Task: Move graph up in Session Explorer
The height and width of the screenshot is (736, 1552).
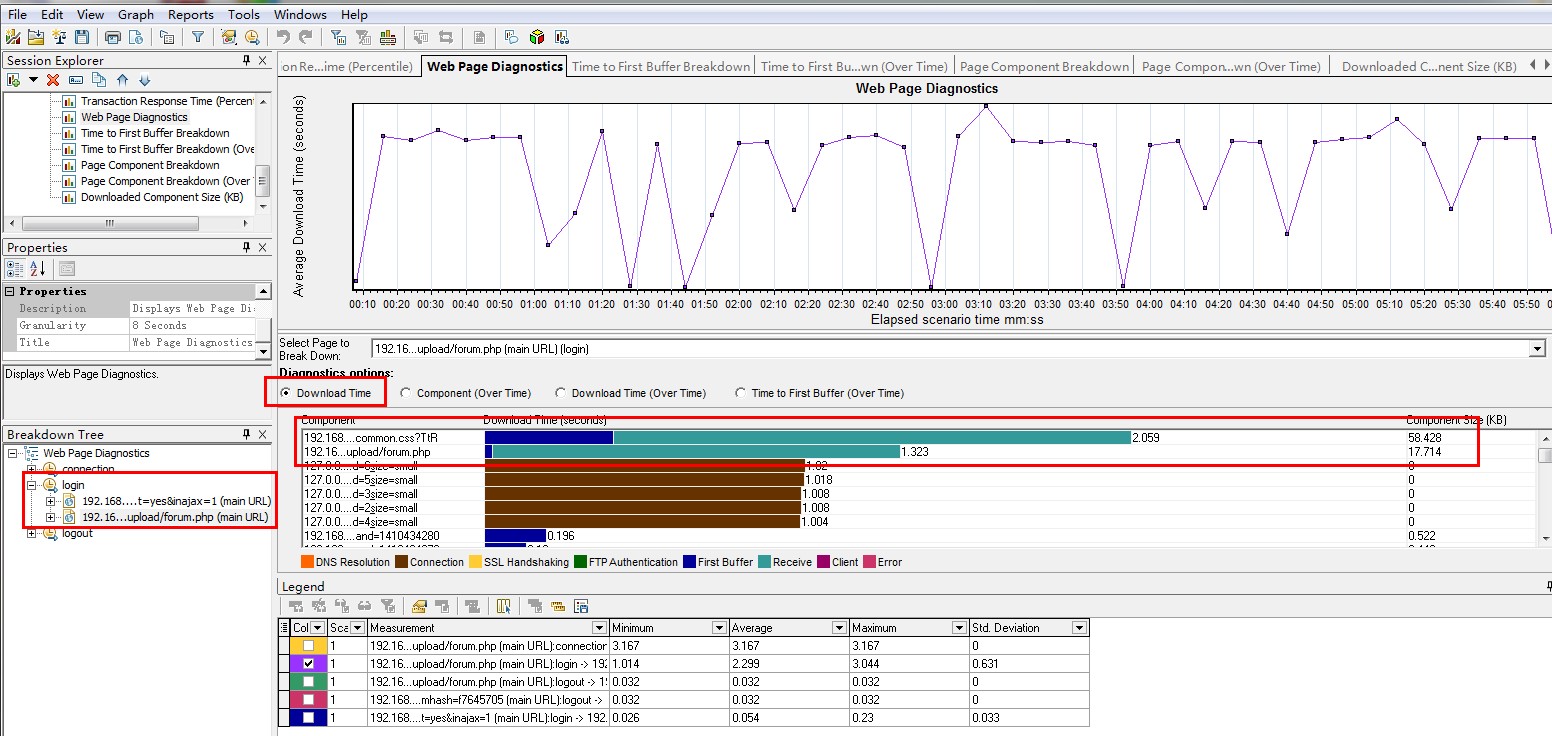Action: [x=124, y=80]
